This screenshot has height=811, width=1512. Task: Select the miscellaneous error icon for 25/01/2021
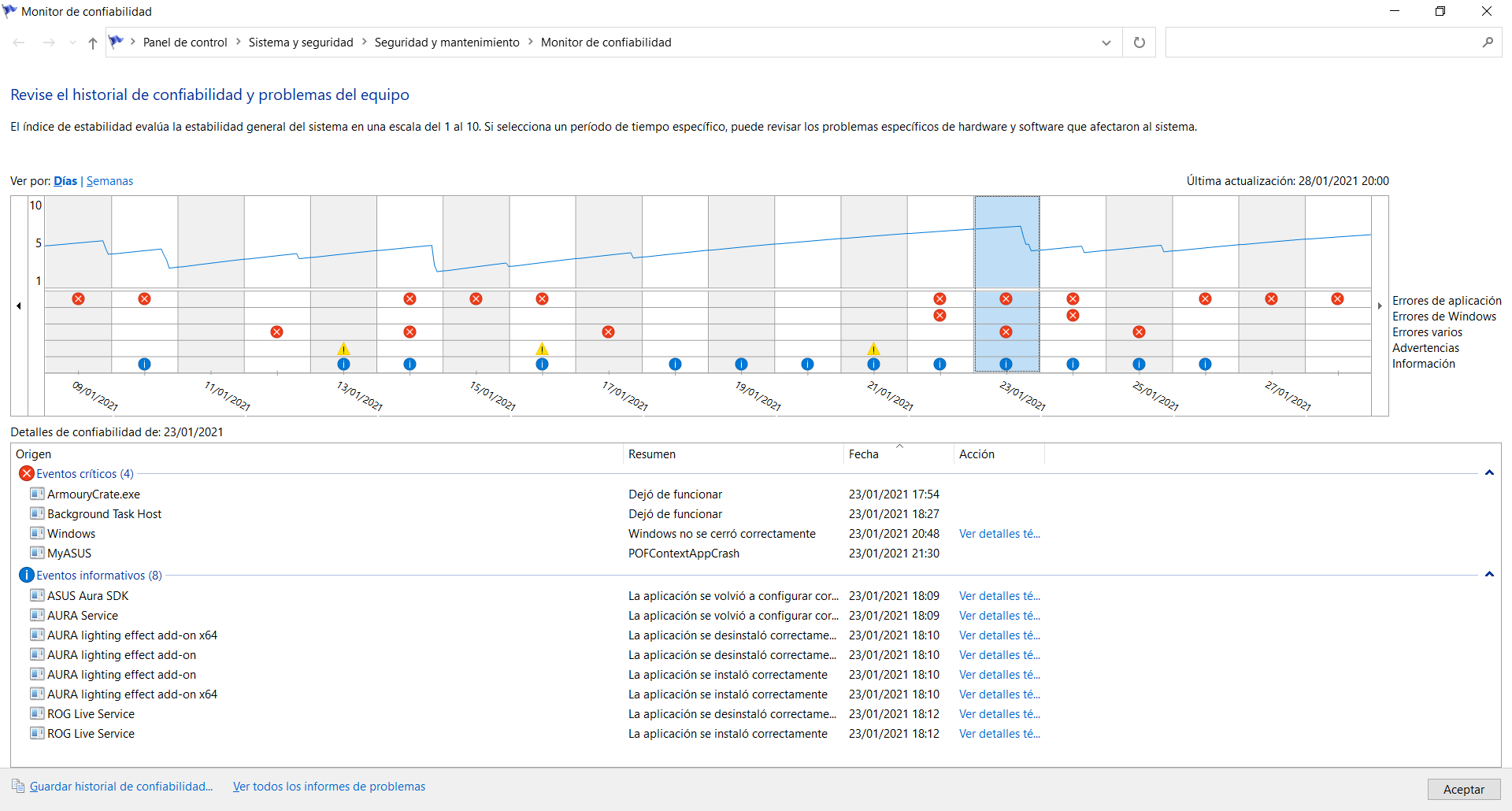coord(1140,332)
